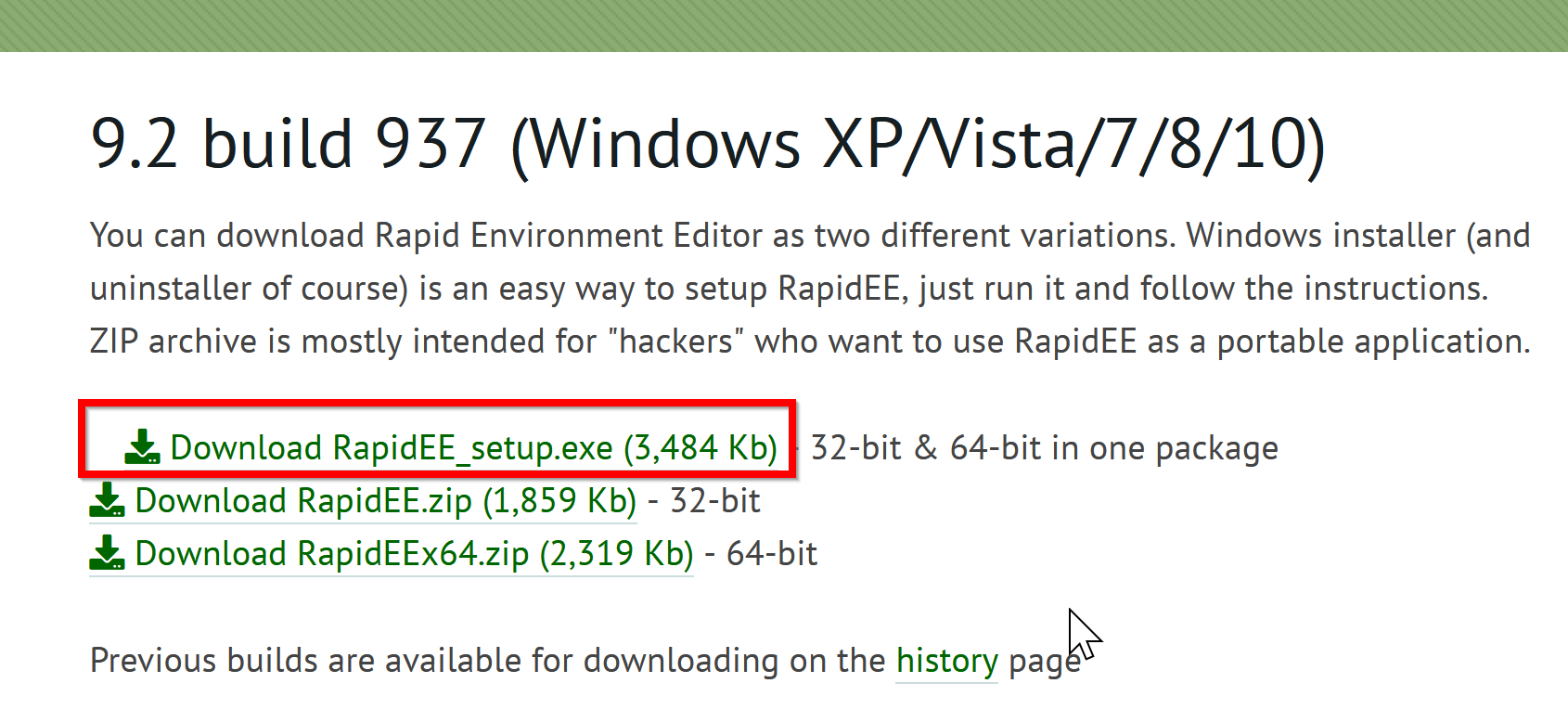Click the (2,319 Kb) size in x64 link

616,554
